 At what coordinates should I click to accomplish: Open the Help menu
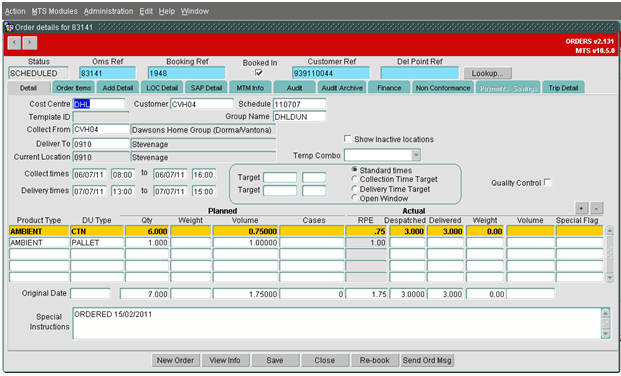[x=167, y=11]
